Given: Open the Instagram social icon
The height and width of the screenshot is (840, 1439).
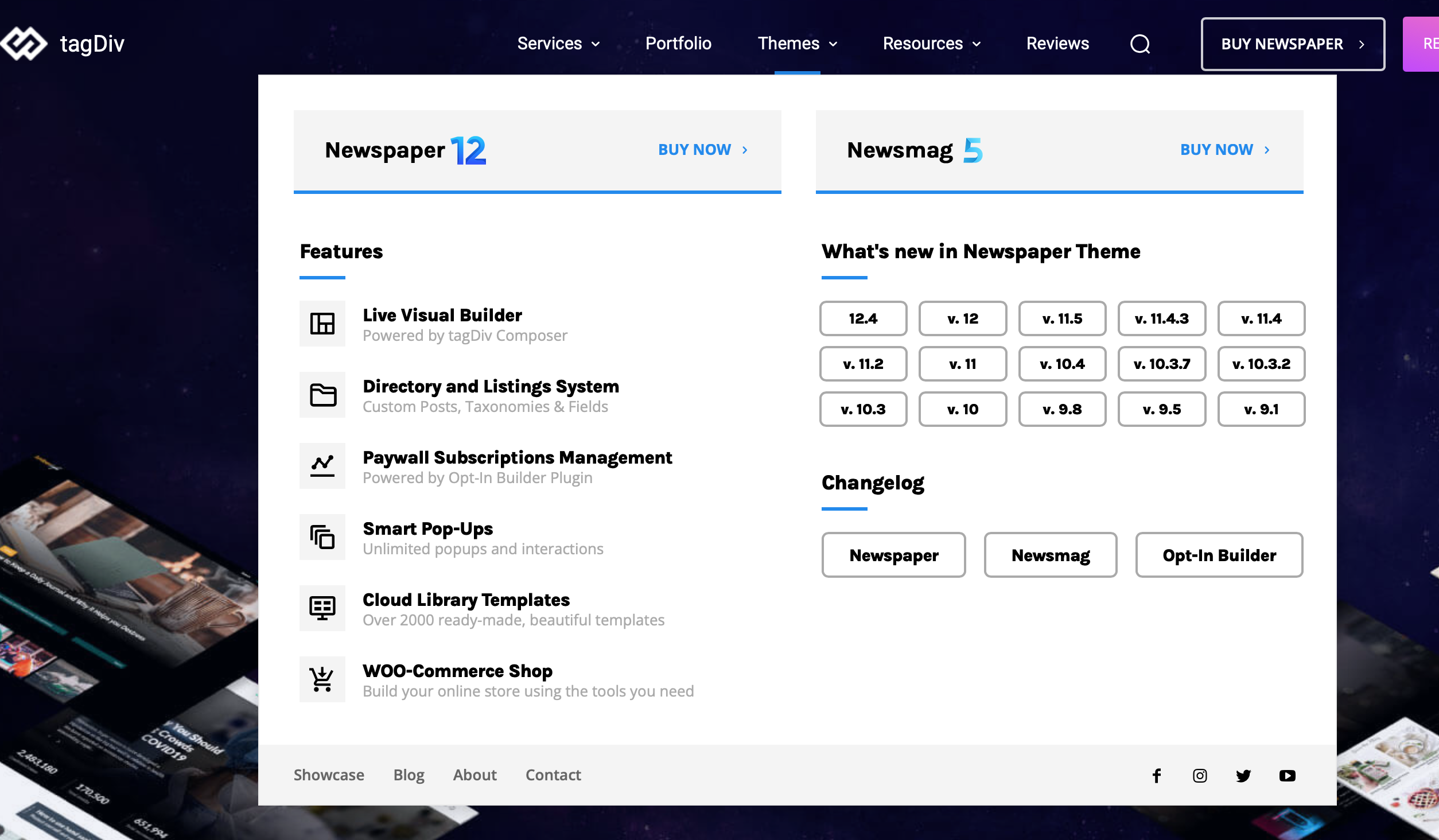Looking at the screenshot, I should pos(1200,776).
